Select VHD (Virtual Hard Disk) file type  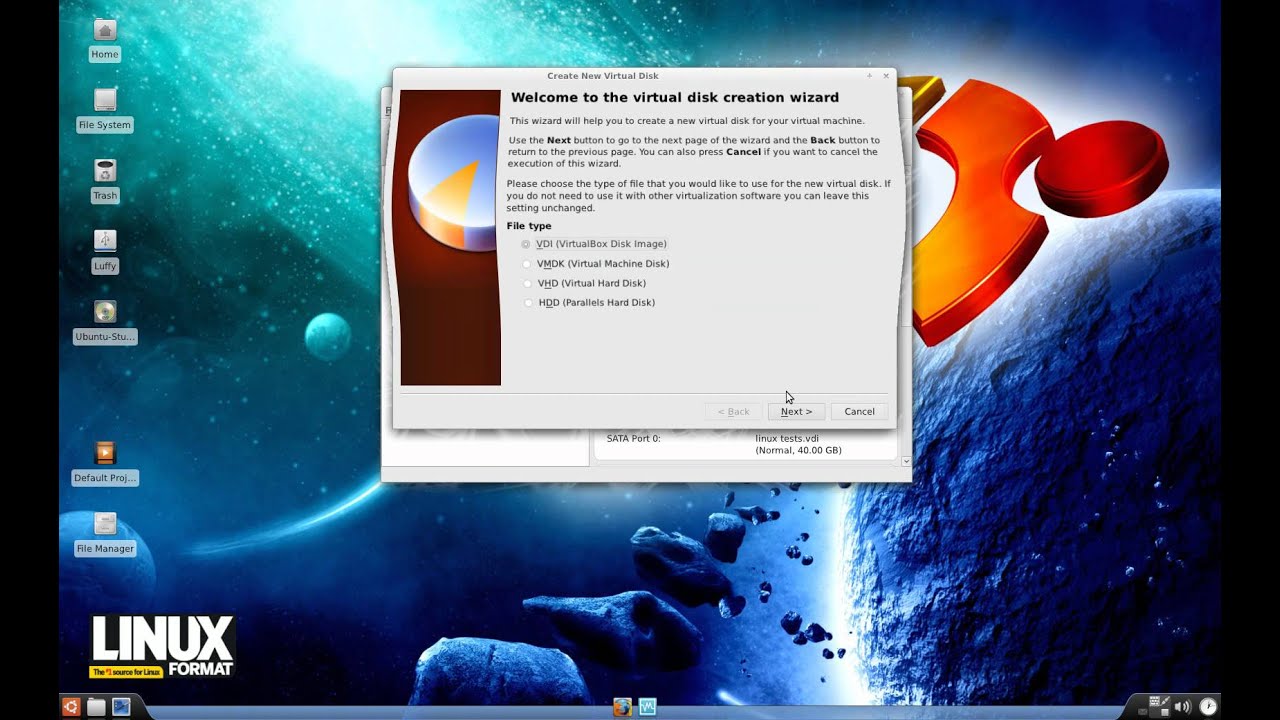584,283
